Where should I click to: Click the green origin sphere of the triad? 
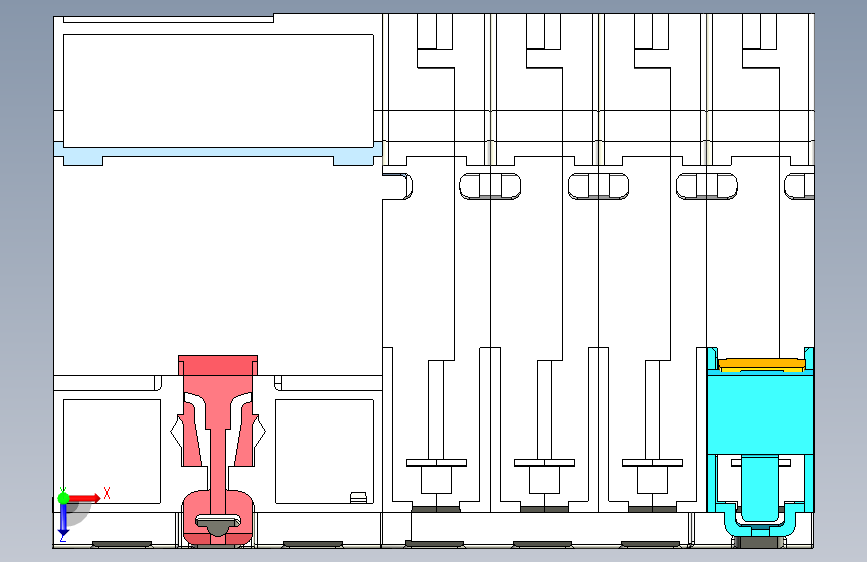[x=63, y=498]
